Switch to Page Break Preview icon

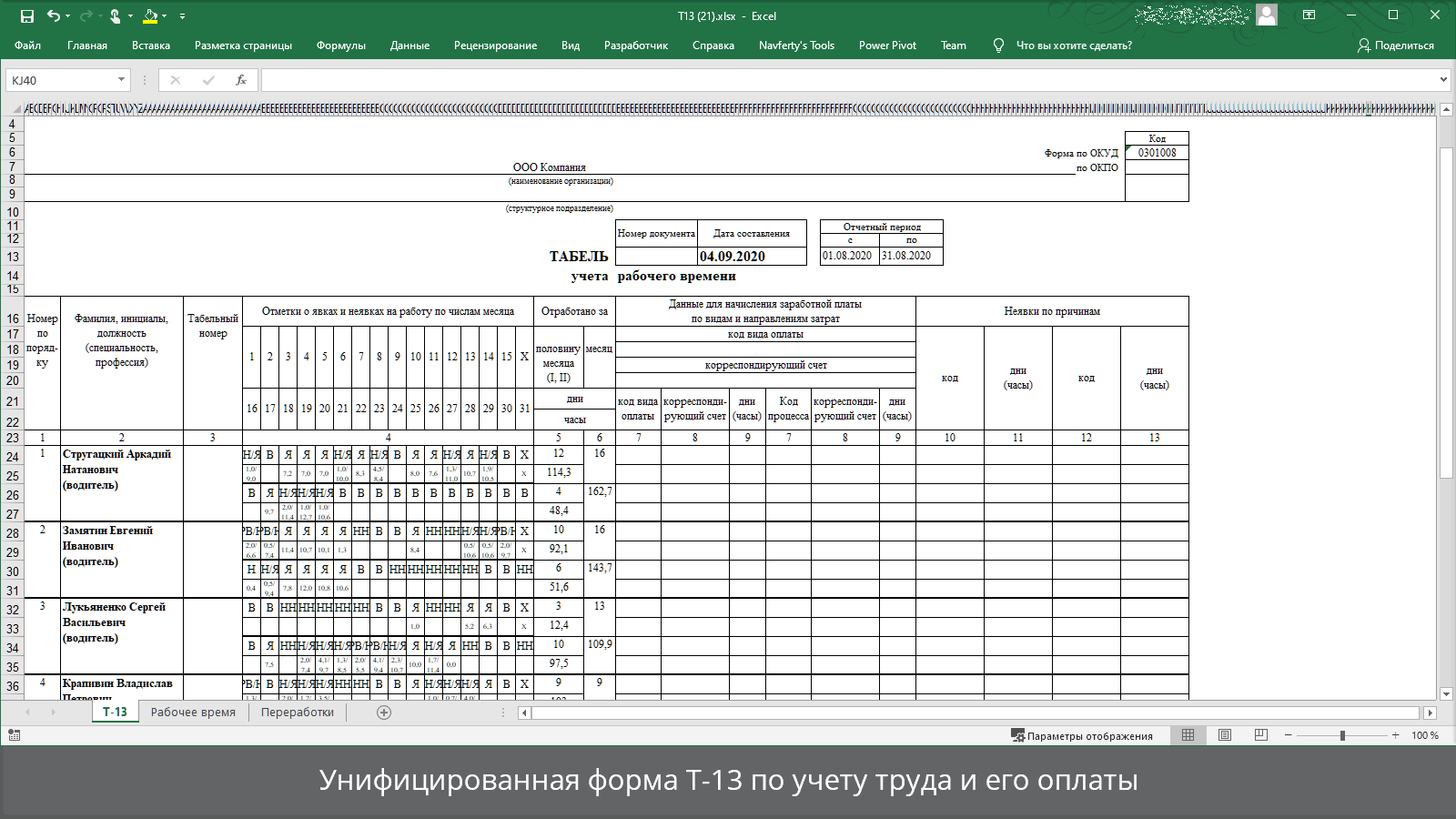tap(1261, 735)
